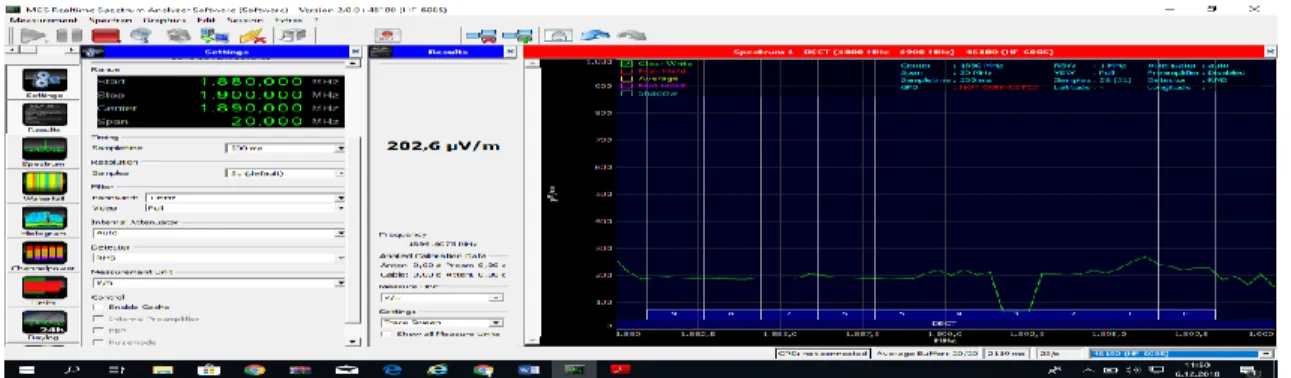Toggle the Max Hold trace checkbox
The width and height of the screenshot is (1291, 378).
(627, 72)
